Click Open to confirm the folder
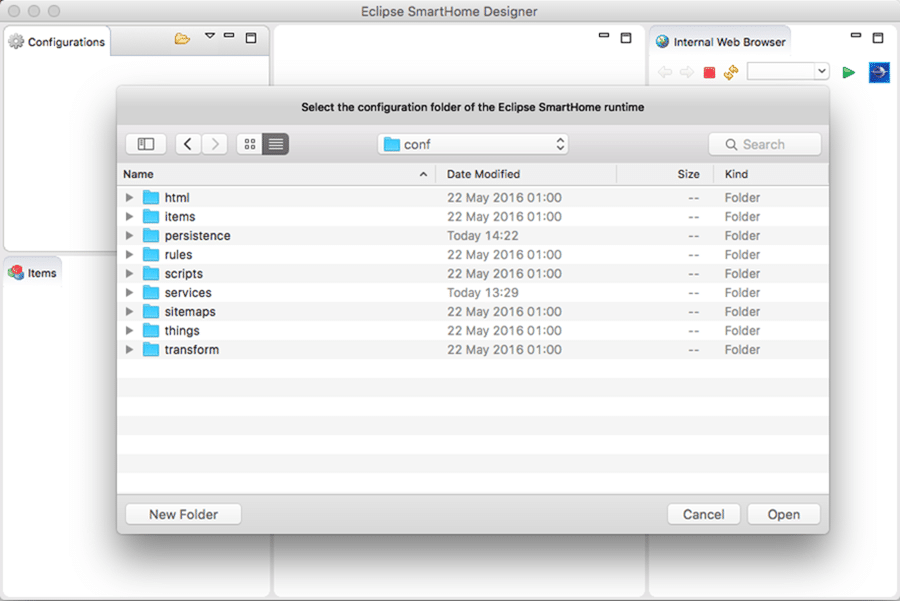 click(784, 514)
